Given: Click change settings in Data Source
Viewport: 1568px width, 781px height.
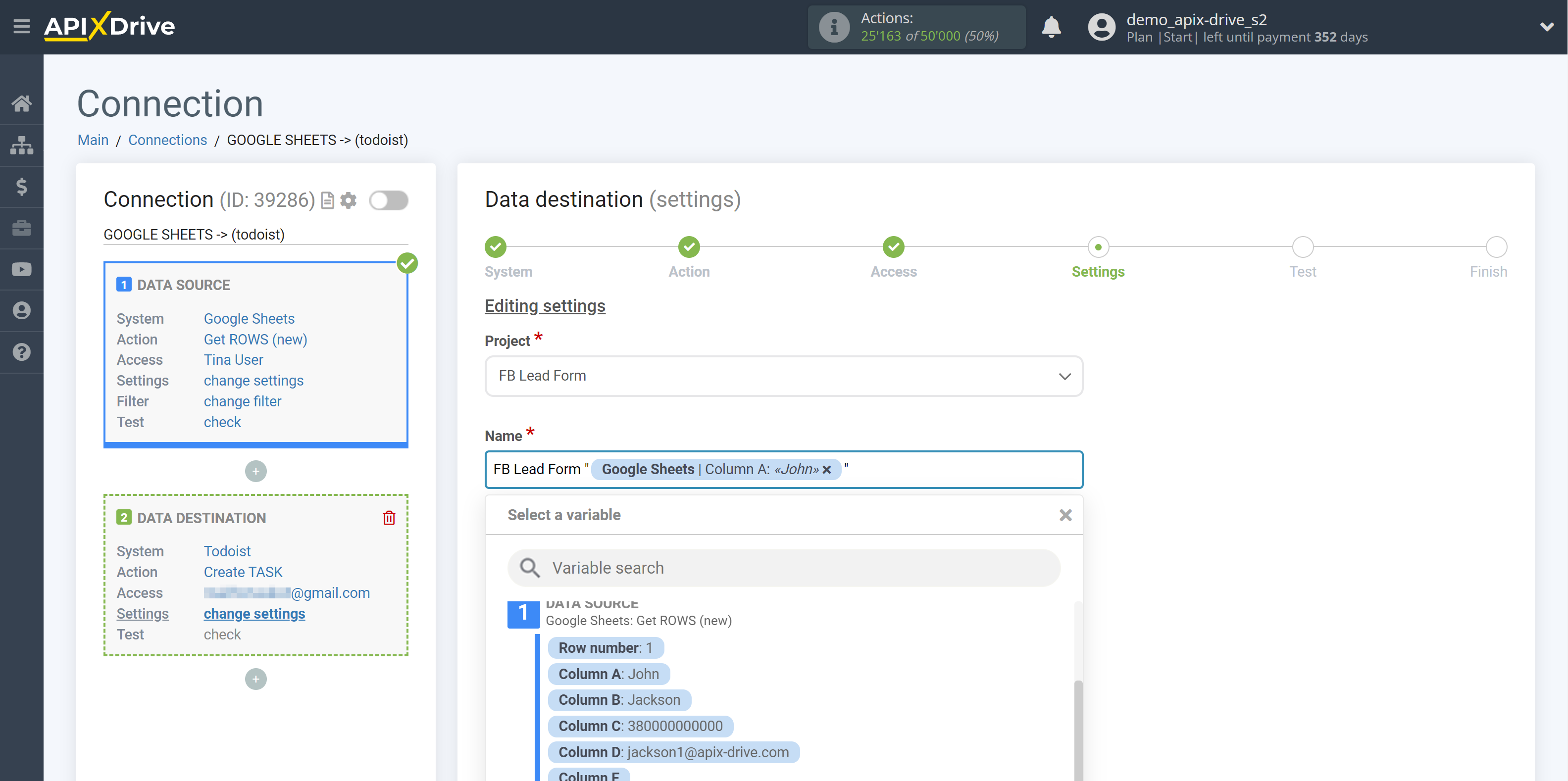Looking at the screenshot, I should pos(253,381).
